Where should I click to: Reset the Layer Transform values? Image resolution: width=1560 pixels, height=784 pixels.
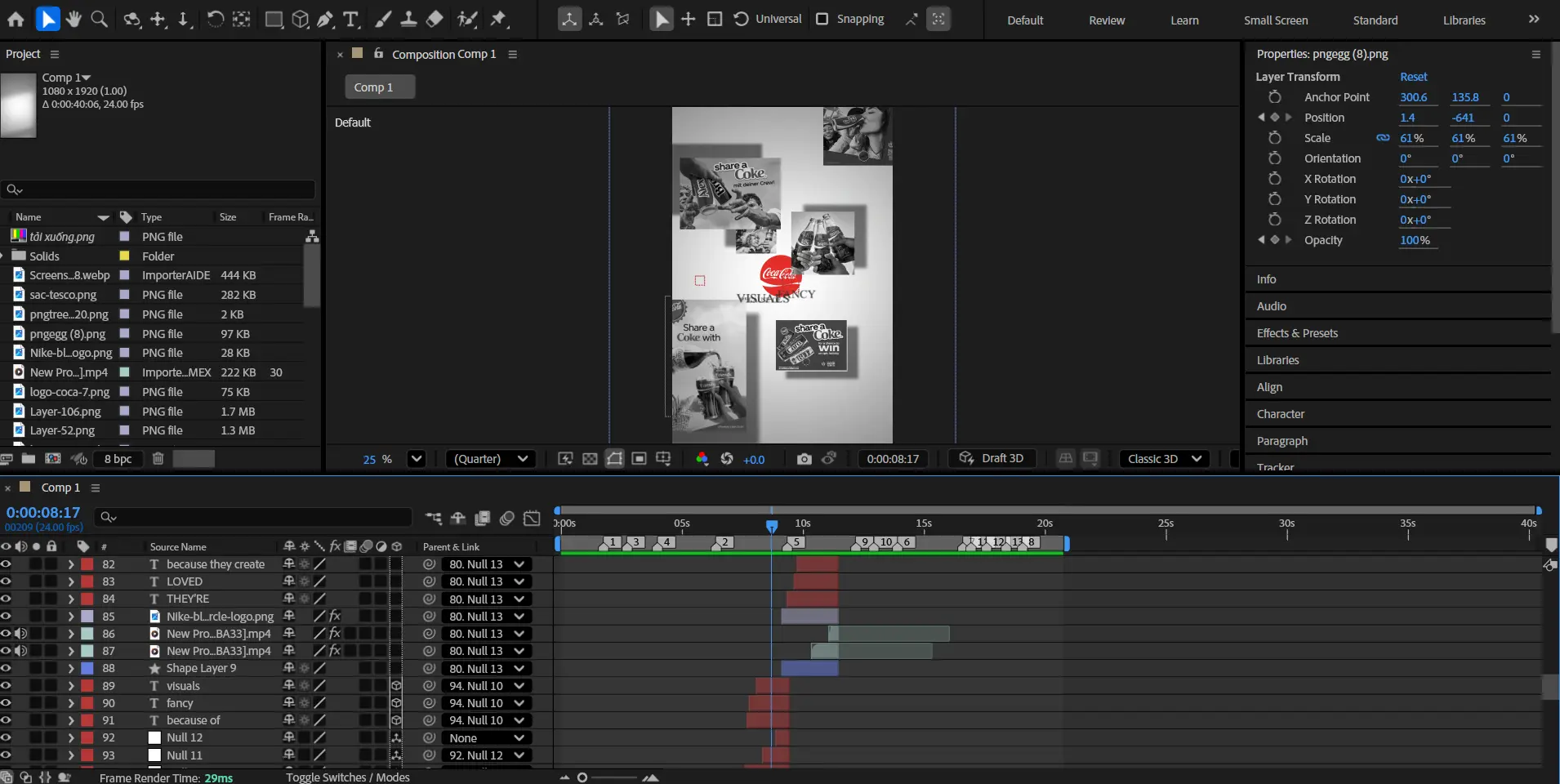tap(1413, 77)
